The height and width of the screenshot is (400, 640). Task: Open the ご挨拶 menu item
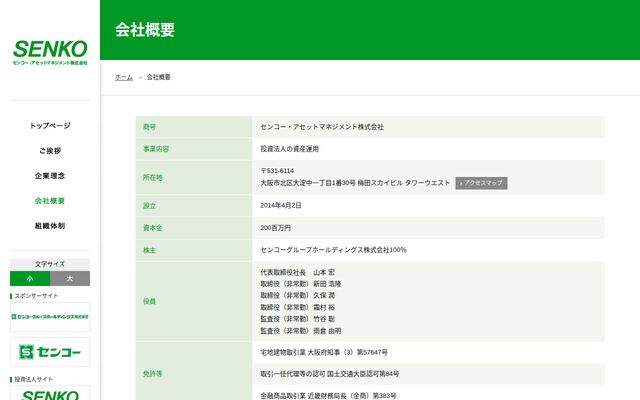point(50,151)
